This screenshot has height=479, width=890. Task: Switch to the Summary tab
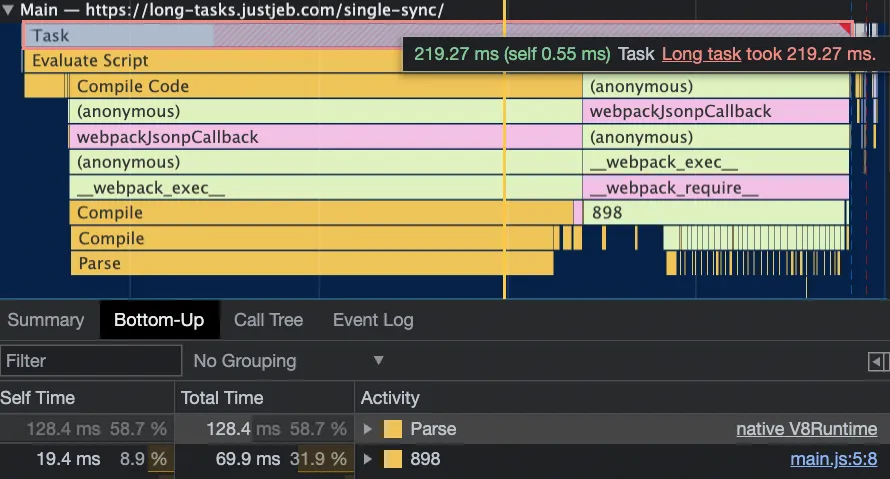pos(45,320)
